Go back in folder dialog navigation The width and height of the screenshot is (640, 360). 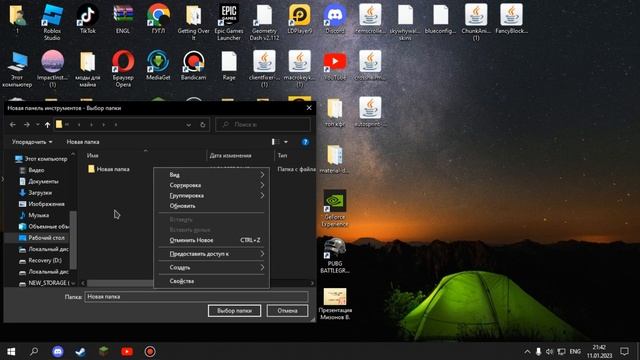(x=13, y=124)
